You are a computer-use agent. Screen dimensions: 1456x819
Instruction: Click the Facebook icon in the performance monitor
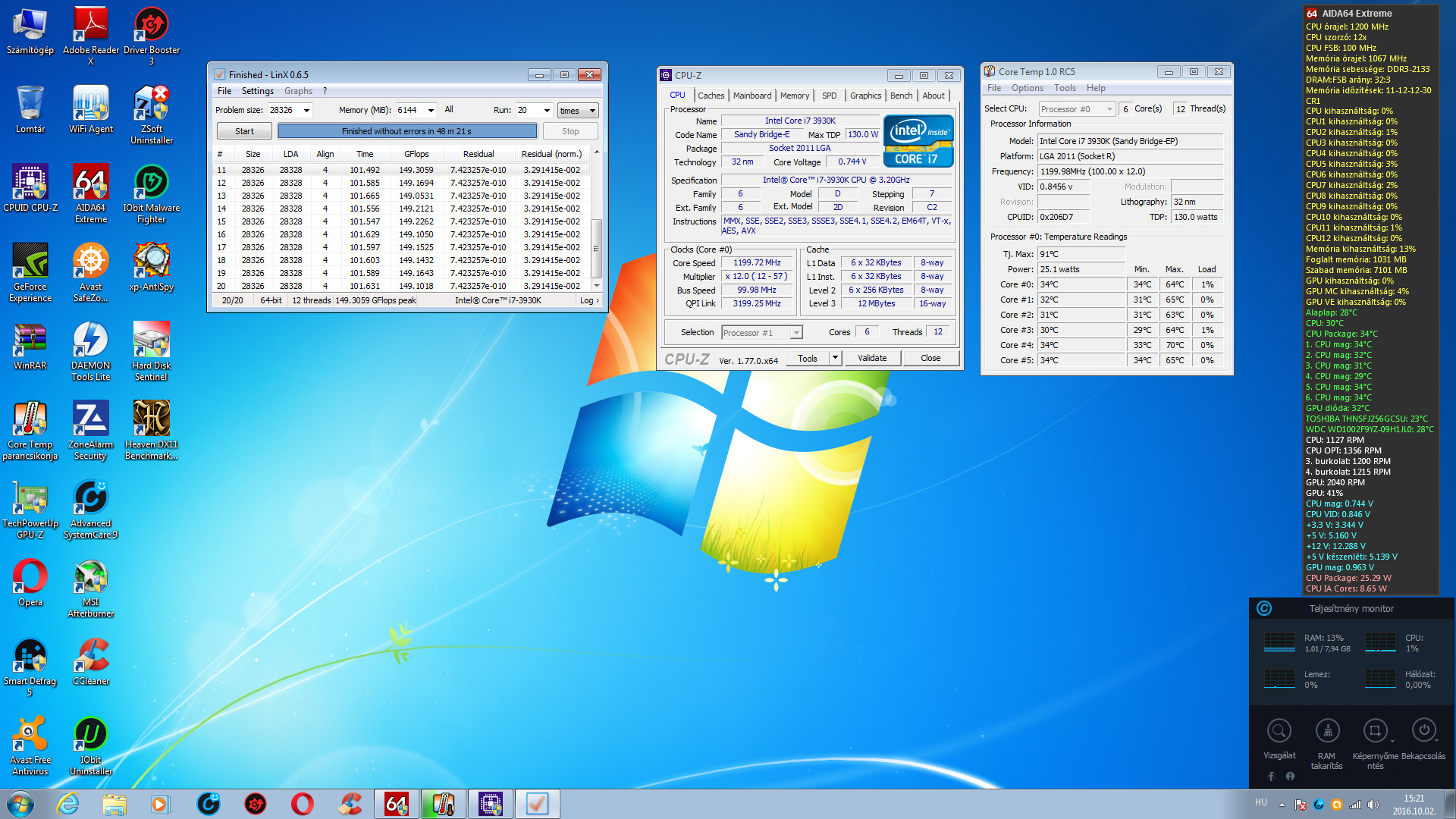pos(1271,776)
